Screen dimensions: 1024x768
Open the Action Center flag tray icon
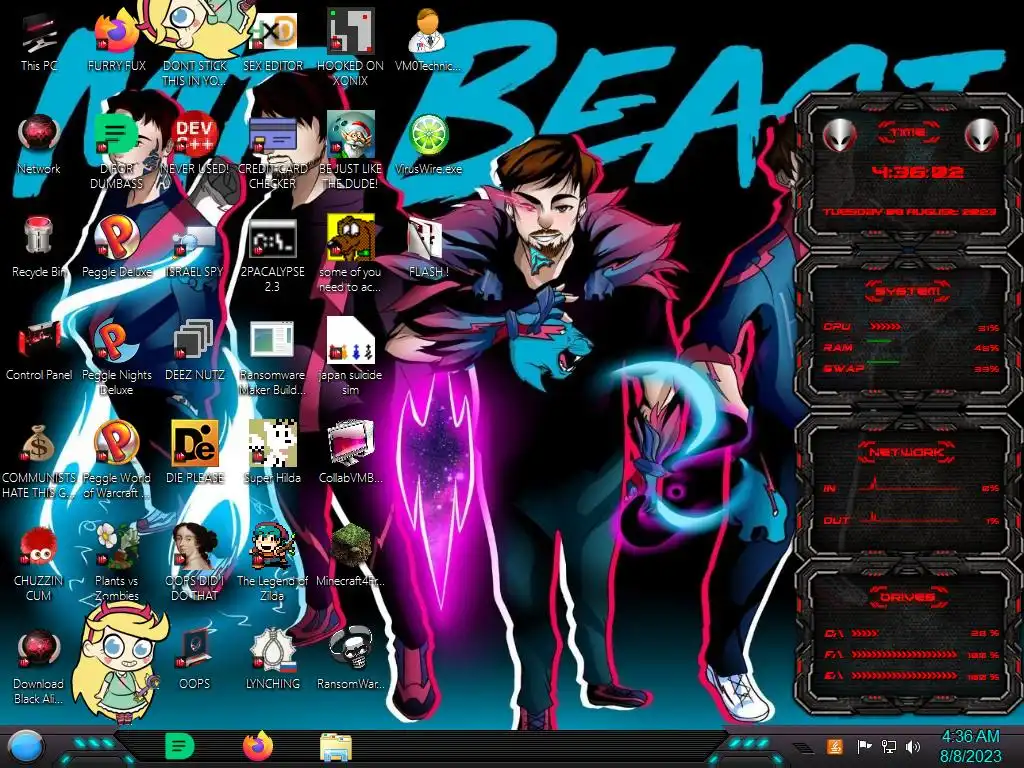864,746
